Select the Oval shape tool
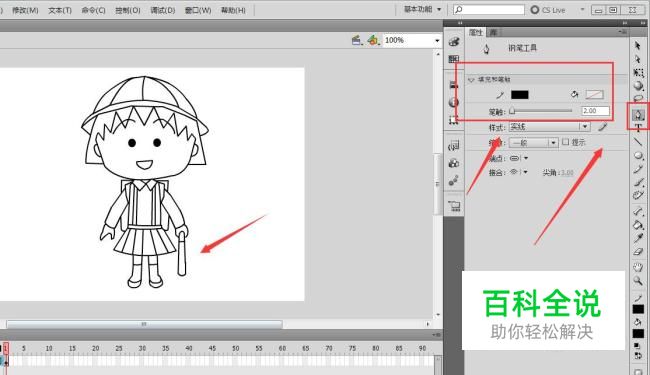This screenshot has height=375, width=650. click(638, 155)
